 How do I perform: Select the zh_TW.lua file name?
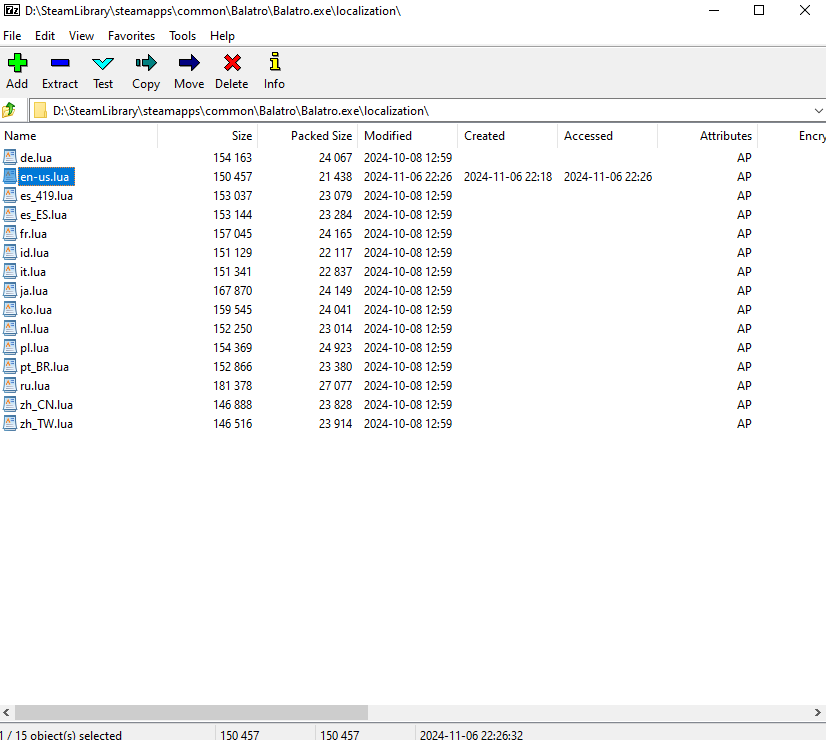(x=46, y=423)
